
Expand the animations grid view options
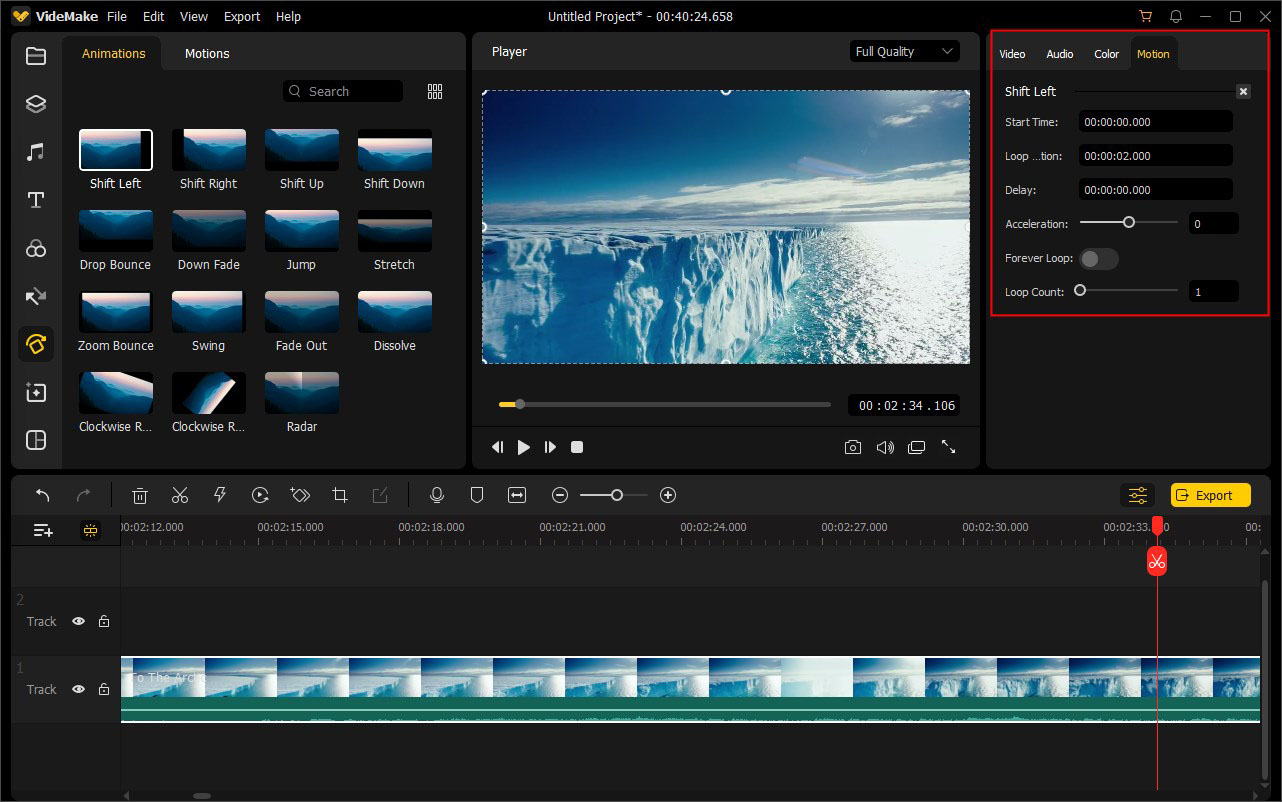(434, 91)
